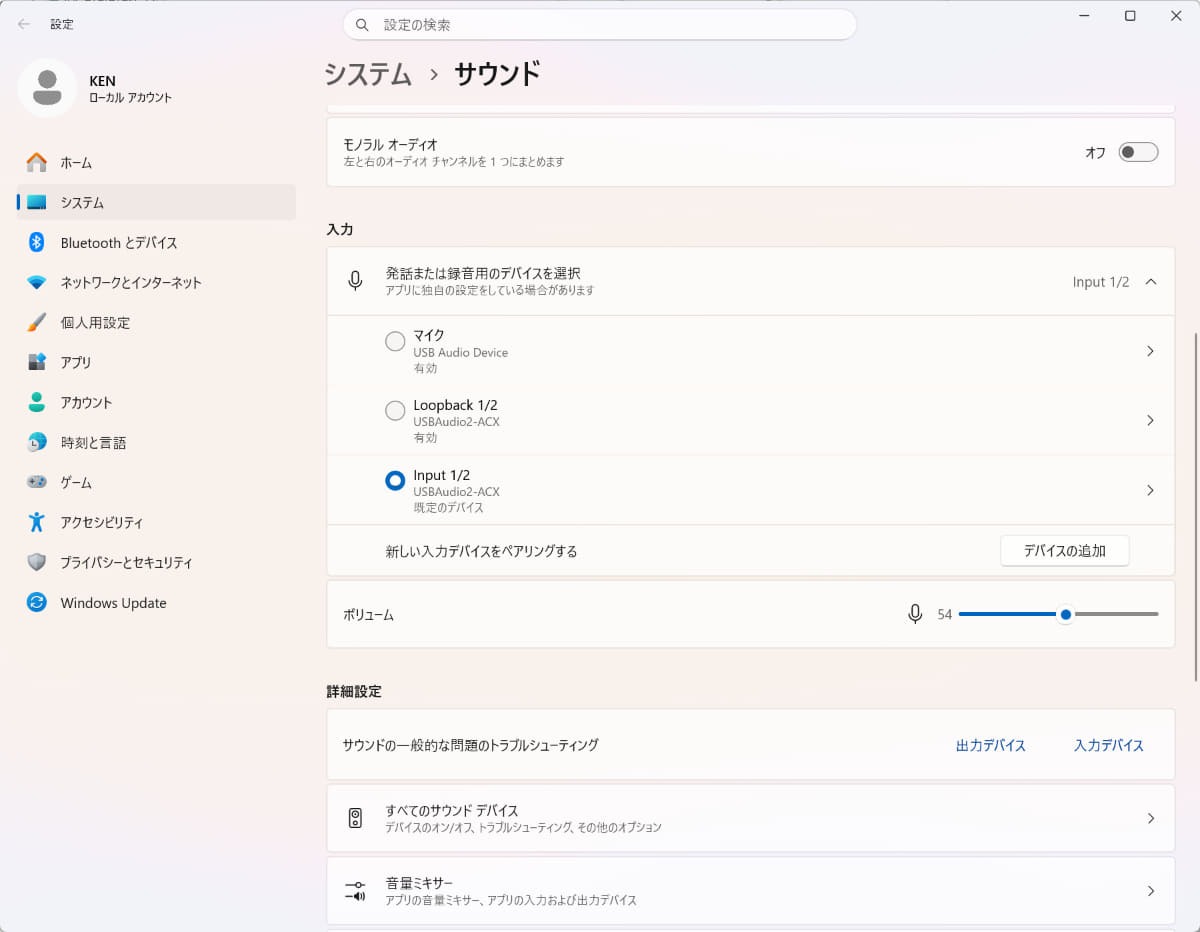Select the Loopback 1/2 radio button
The width and height of the screenshot is (1200, 932).
click(x=395, y=411)
